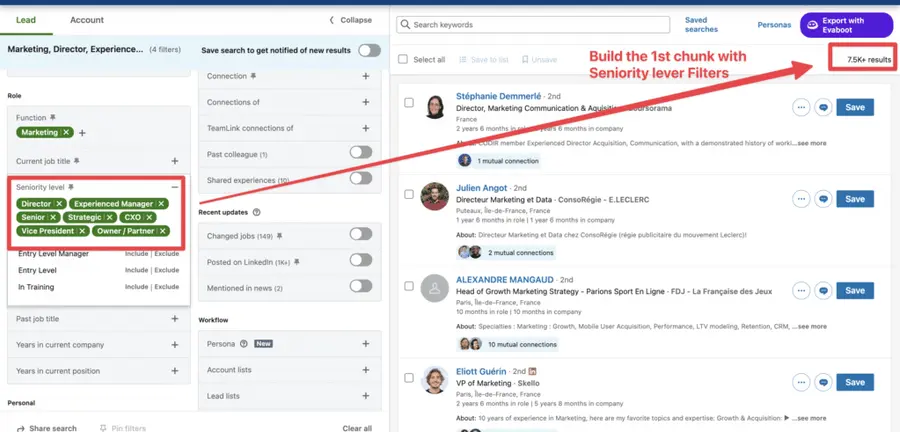Screen dimensions: 900x432
Task: Remove the Senior seniority chip
Action: point(53,217)
